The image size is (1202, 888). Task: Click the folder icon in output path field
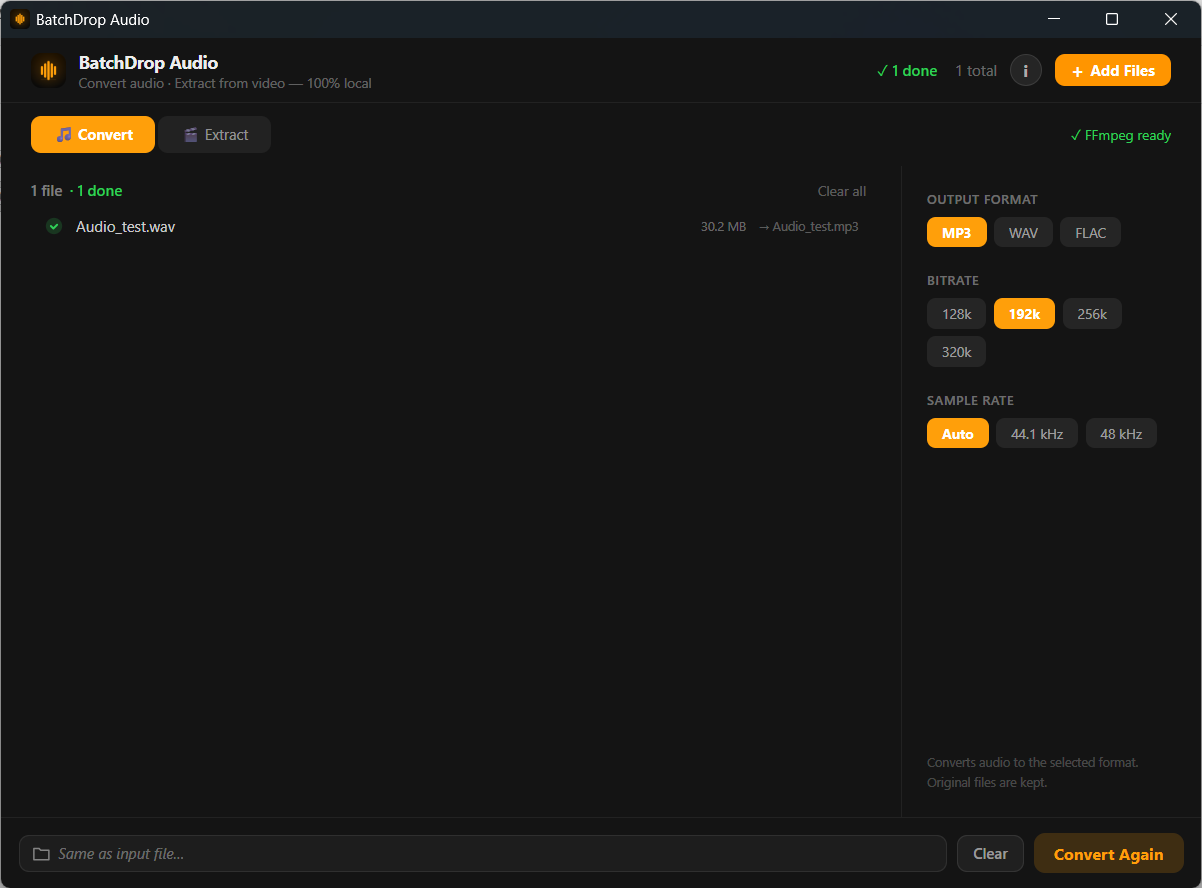tap(41, 854)
